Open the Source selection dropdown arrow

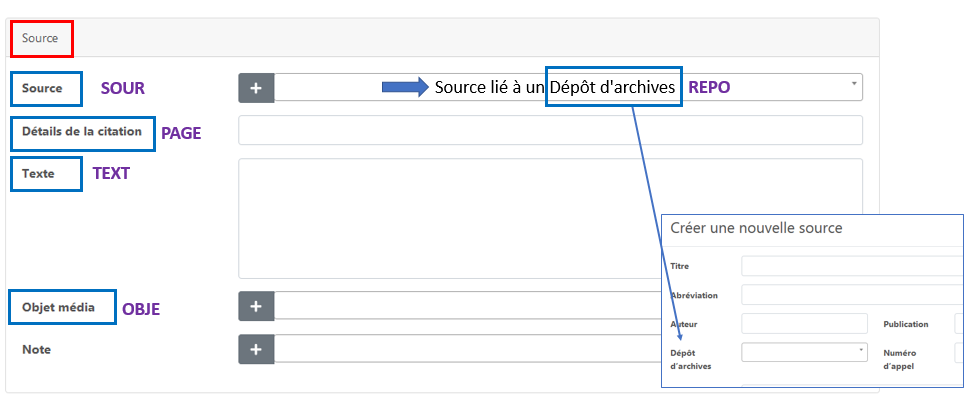(x=854, y=85)
